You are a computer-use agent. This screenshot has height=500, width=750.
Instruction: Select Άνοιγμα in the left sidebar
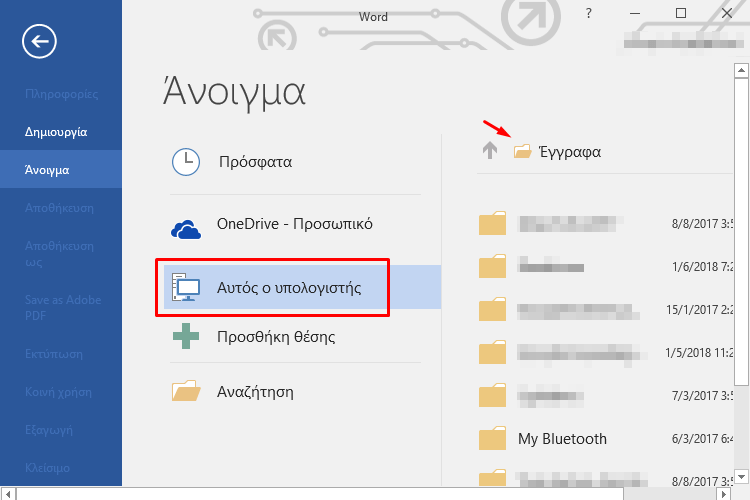tap(47, 170)
